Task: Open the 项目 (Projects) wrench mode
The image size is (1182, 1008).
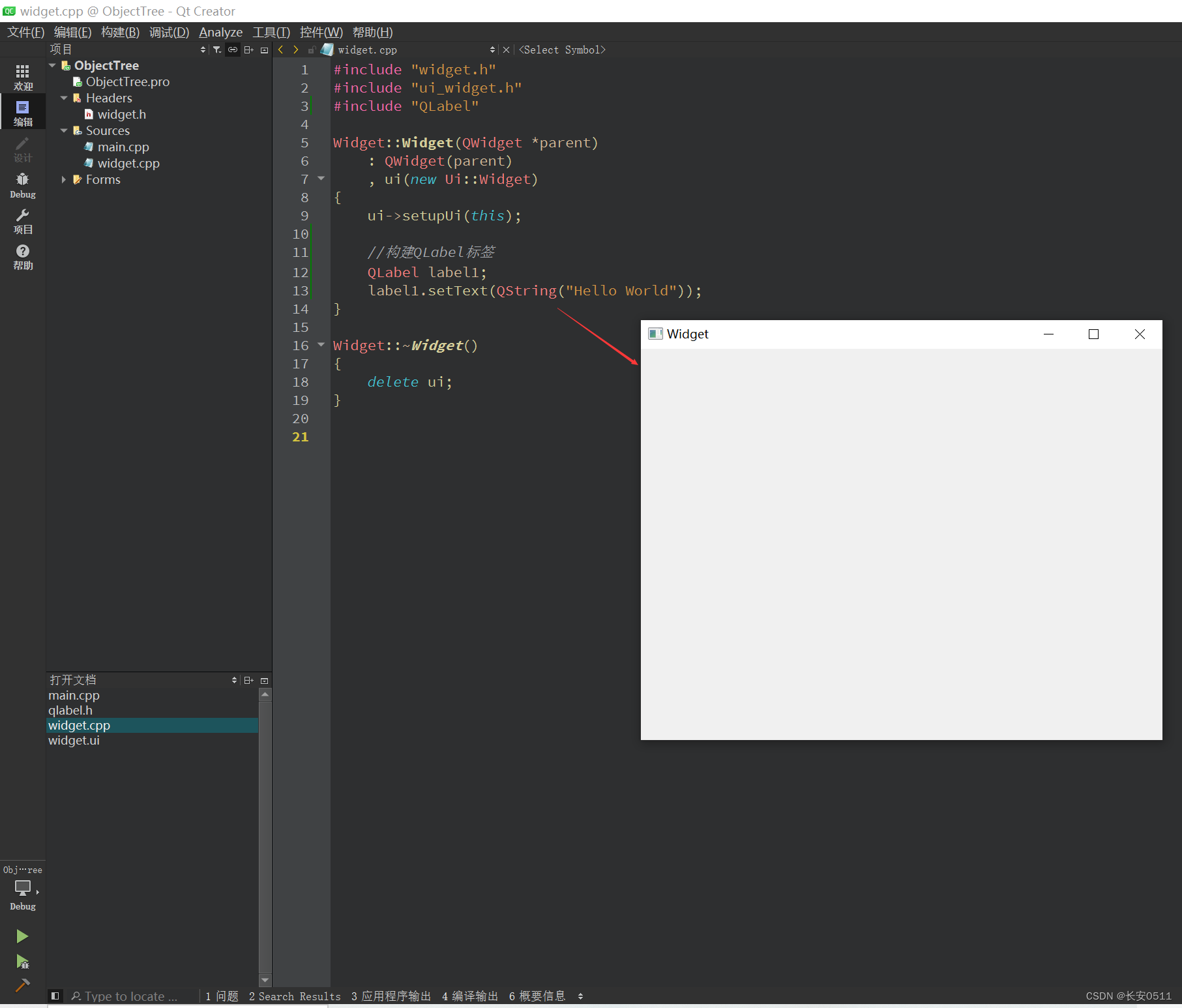Action: (23, 221)
